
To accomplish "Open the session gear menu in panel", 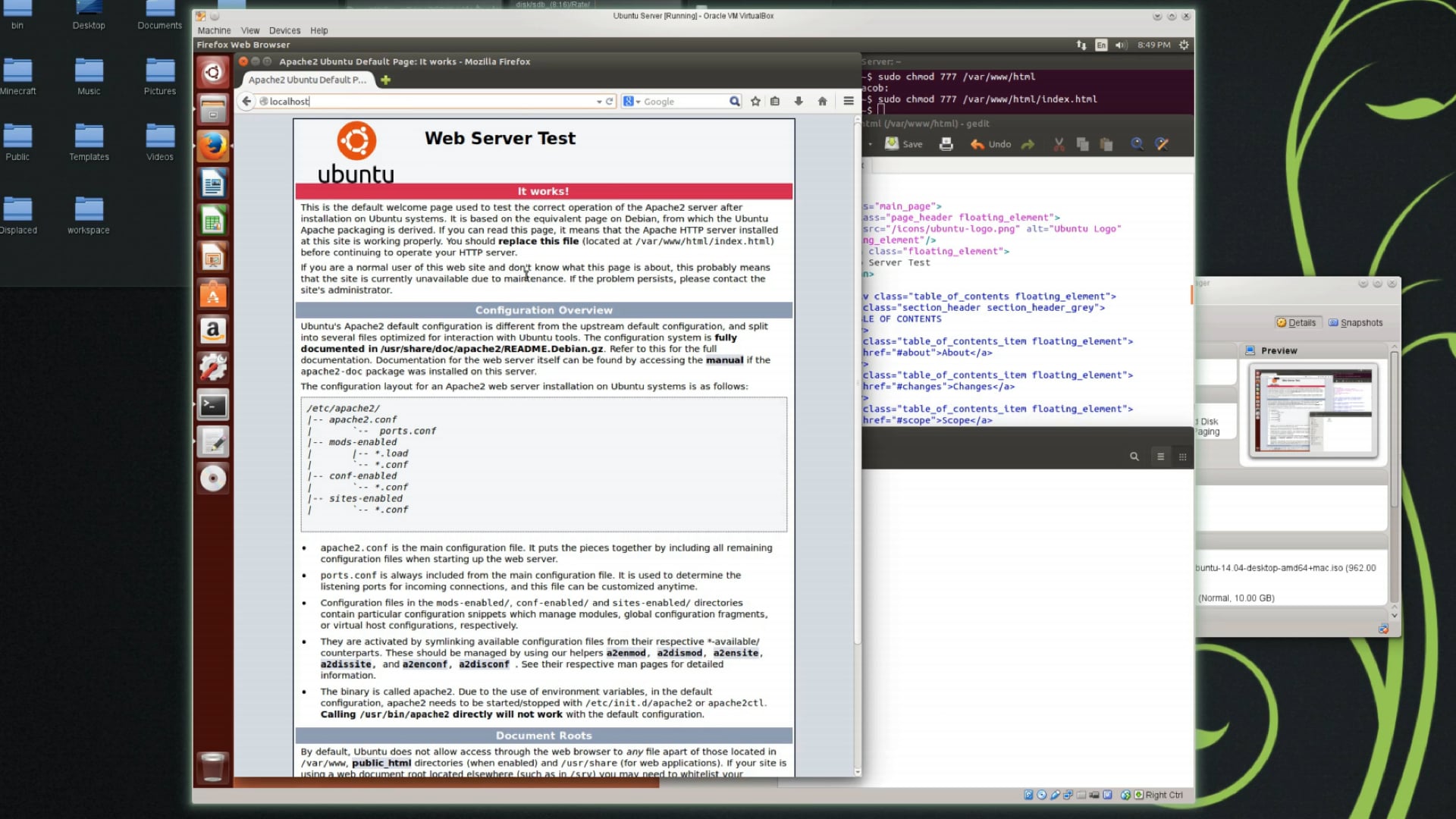I will 1184,45.
